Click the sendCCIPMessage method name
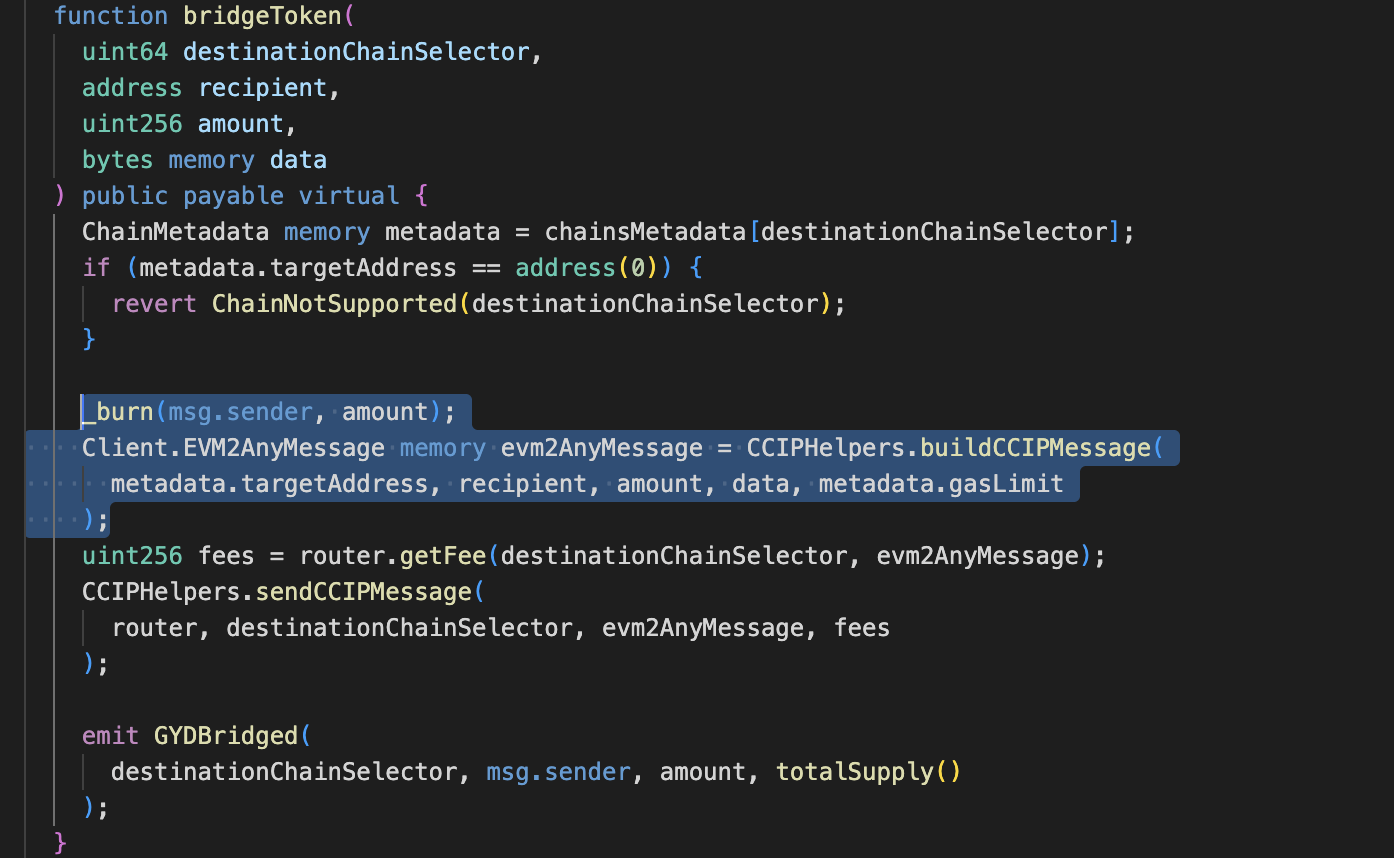 [363, 592]
